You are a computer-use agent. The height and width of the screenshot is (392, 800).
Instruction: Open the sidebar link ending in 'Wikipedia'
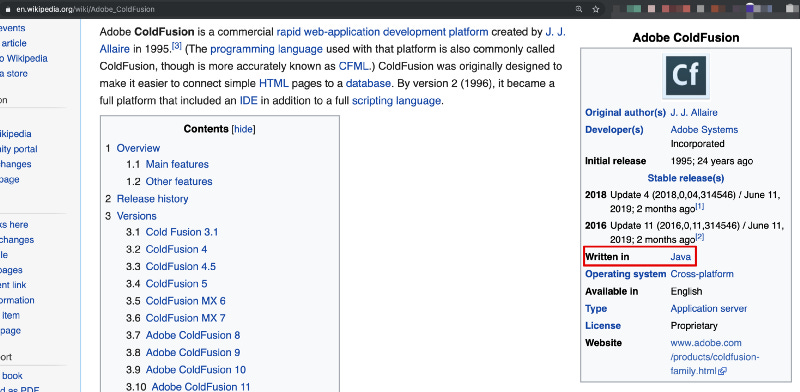coord(24,59)
